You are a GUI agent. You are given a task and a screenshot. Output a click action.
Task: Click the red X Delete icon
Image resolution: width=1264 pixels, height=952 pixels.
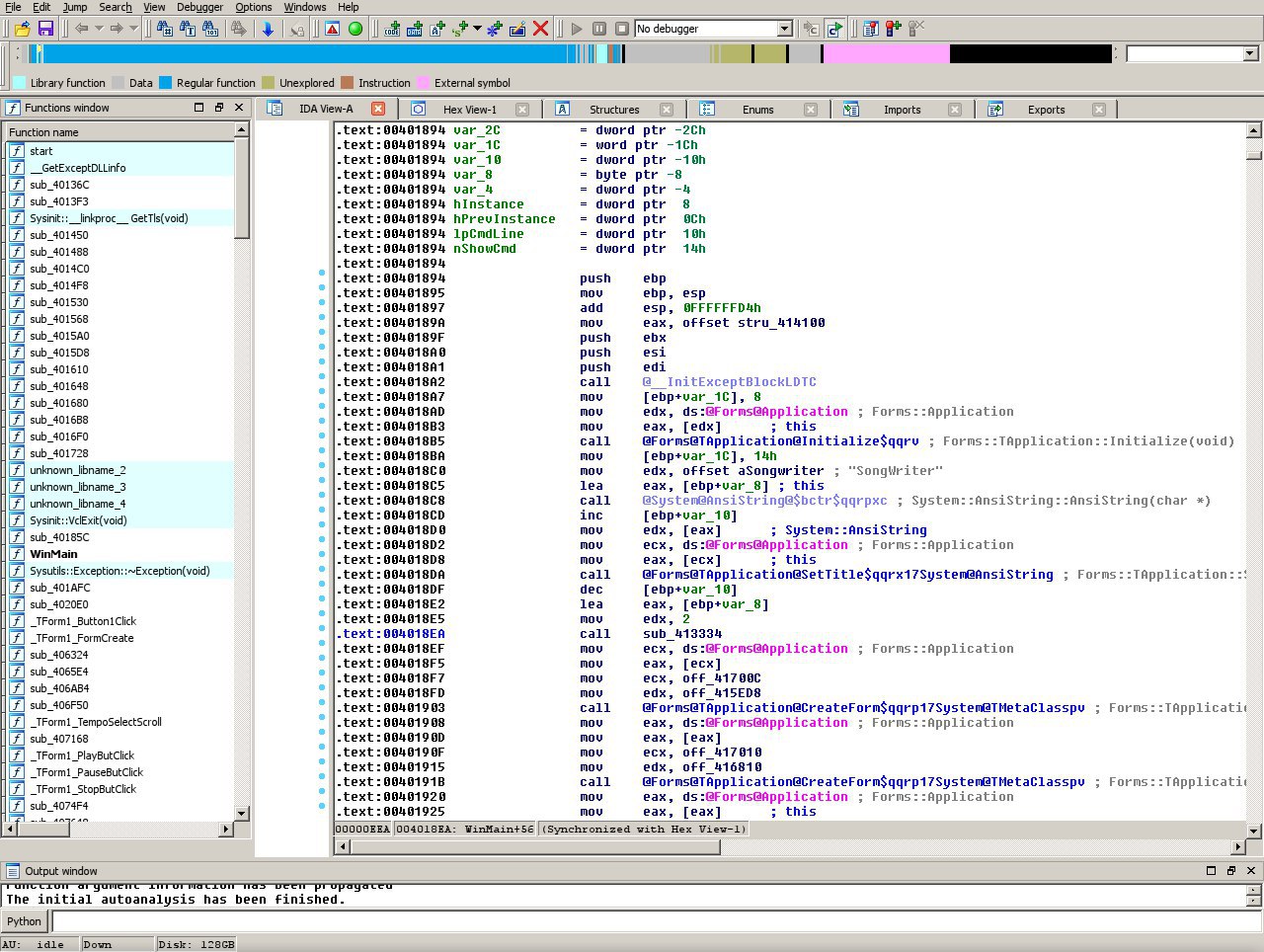point(540,29)
